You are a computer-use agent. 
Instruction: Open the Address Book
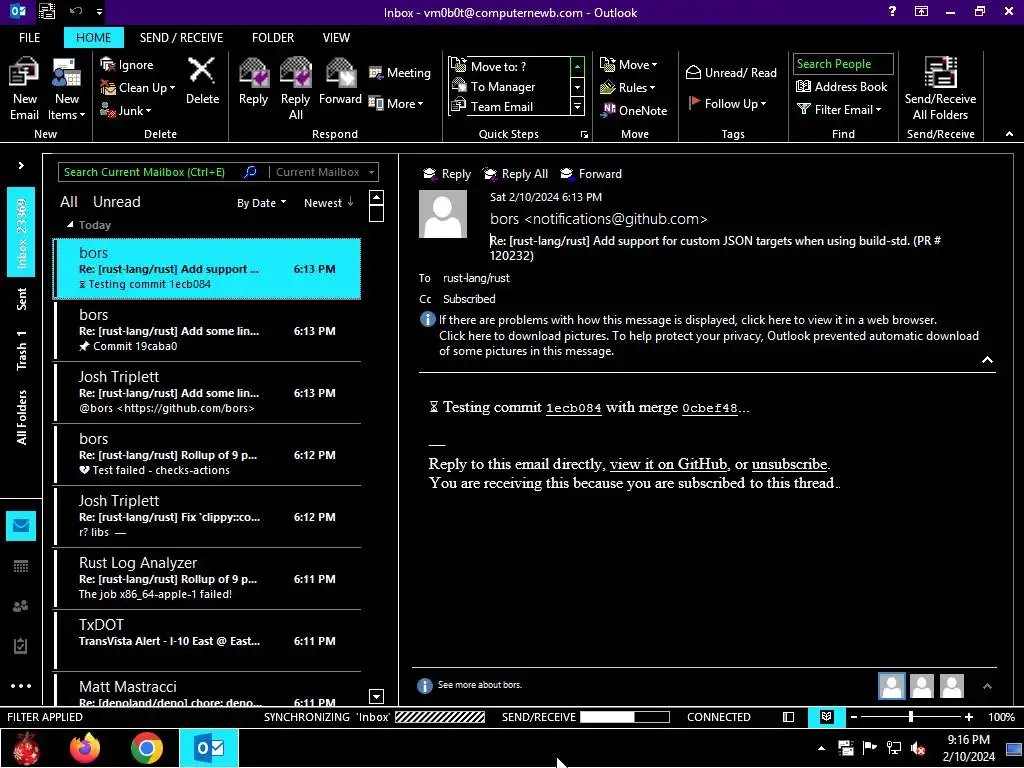[841, 86]
